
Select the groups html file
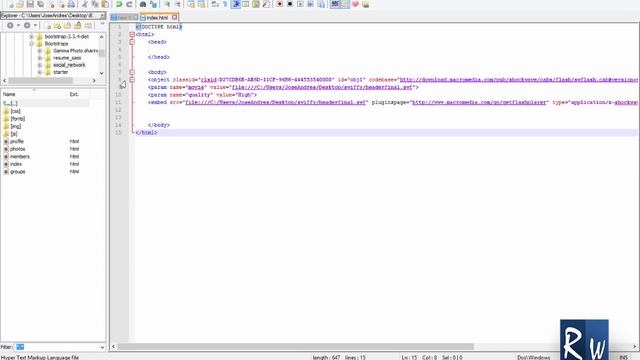click(18, 172)
